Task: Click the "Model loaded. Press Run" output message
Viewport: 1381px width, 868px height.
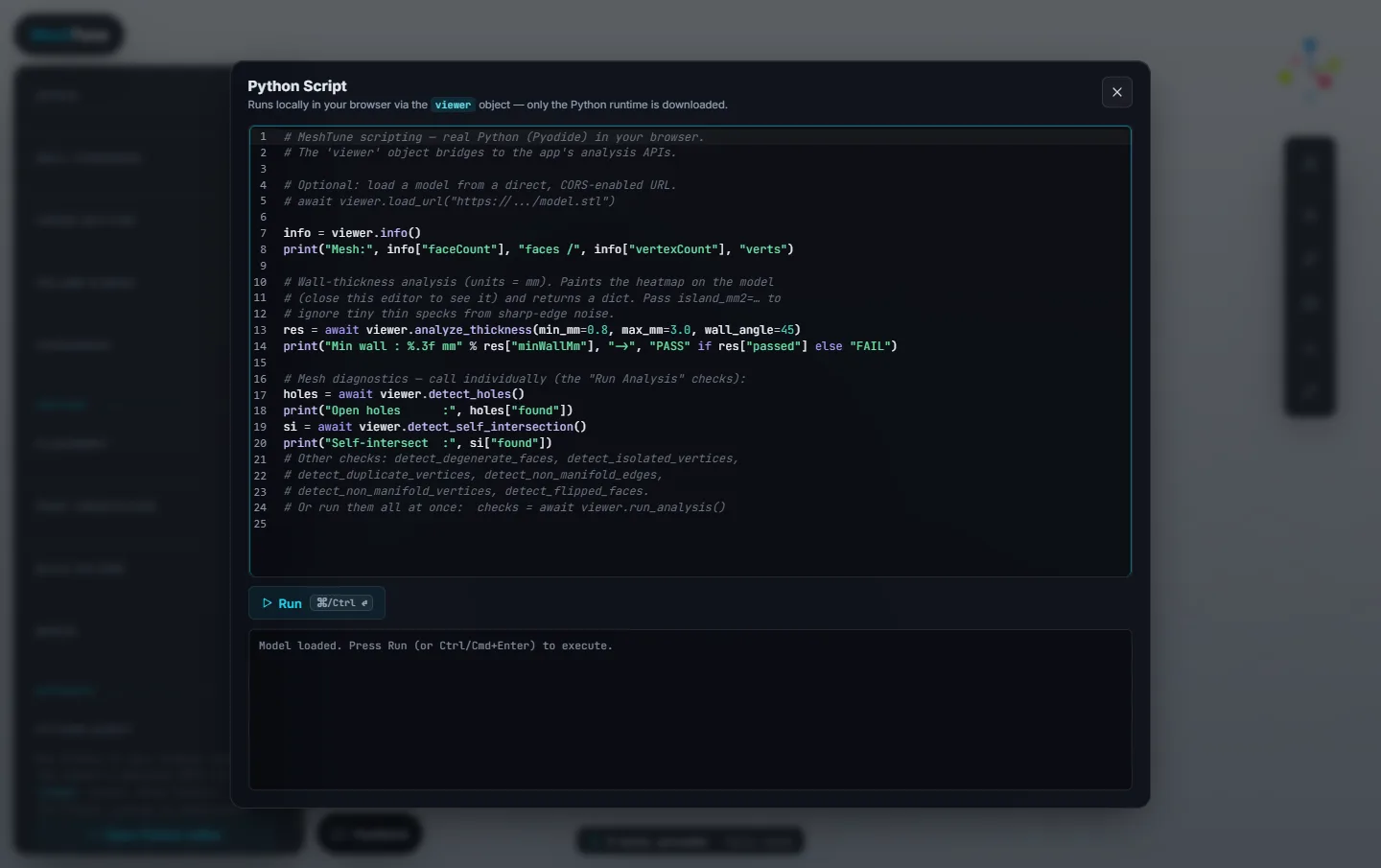Action: pos(435,645)
